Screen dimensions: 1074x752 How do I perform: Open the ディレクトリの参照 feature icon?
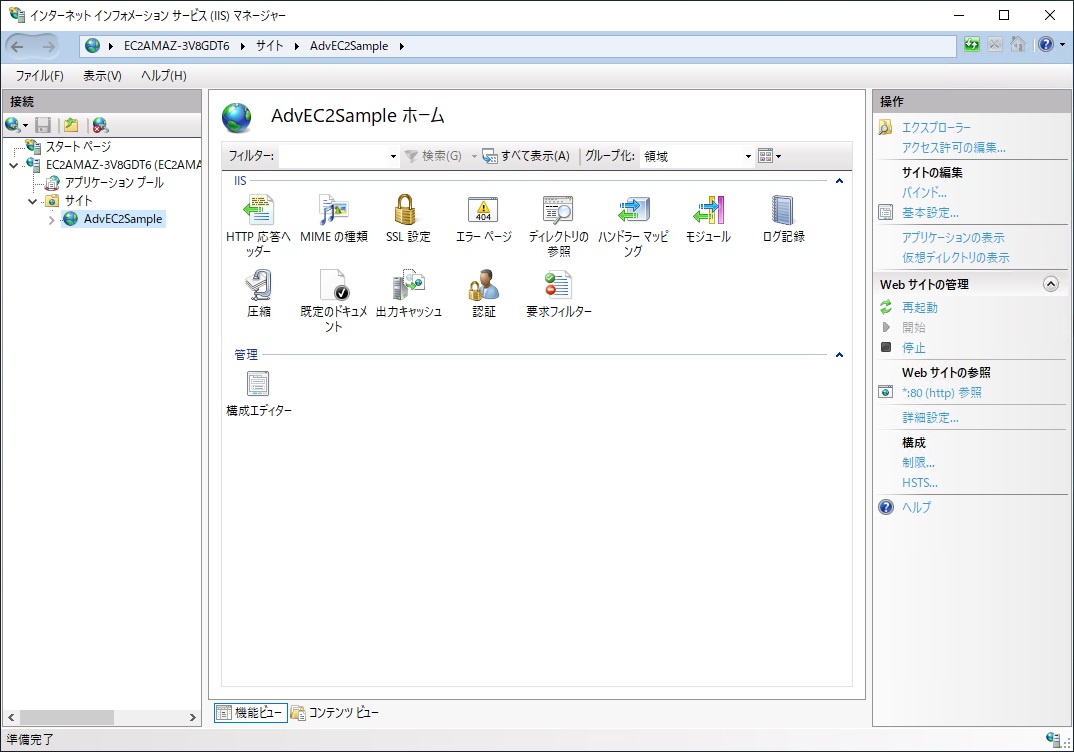(x=558, y=210)
